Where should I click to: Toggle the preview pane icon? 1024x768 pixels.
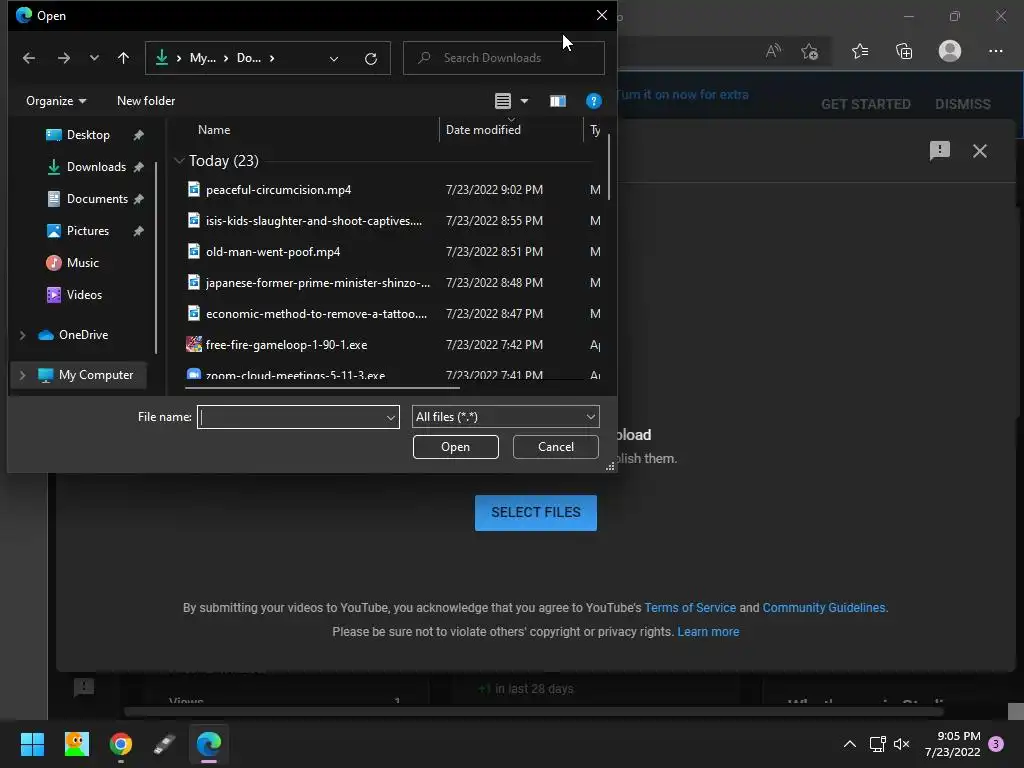(x=558, y=101)
